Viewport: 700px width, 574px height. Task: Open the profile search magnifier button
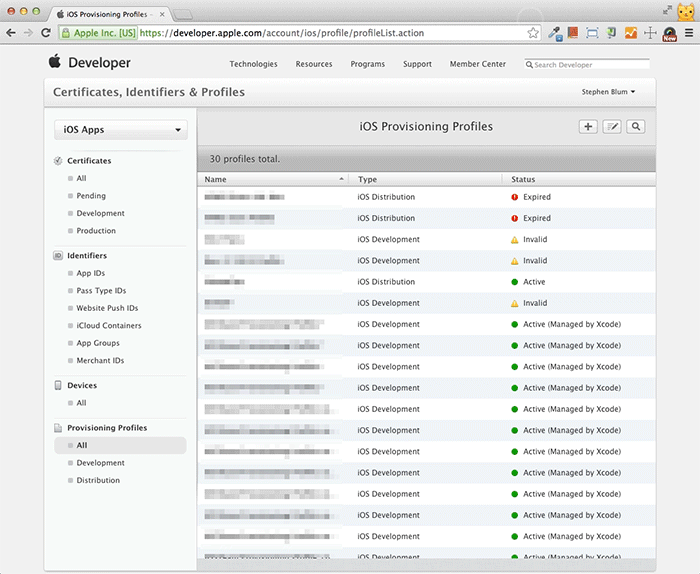click(636, 127)
